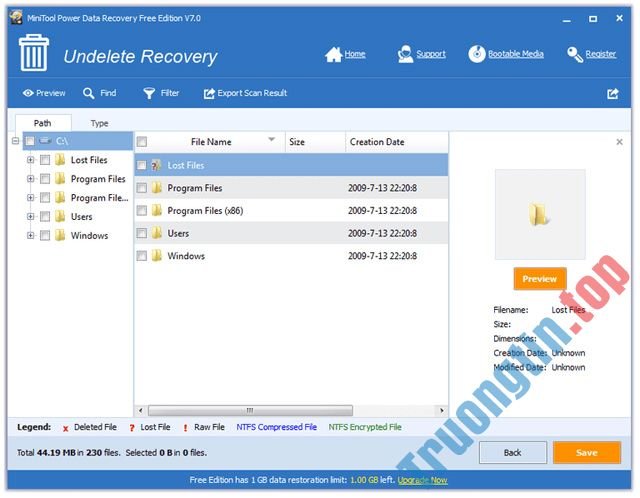The width and height of the screenshot is (640, 498).
Task: Click the Find magnifier icon
Action: pyautogui.click(x=88, y=93)
